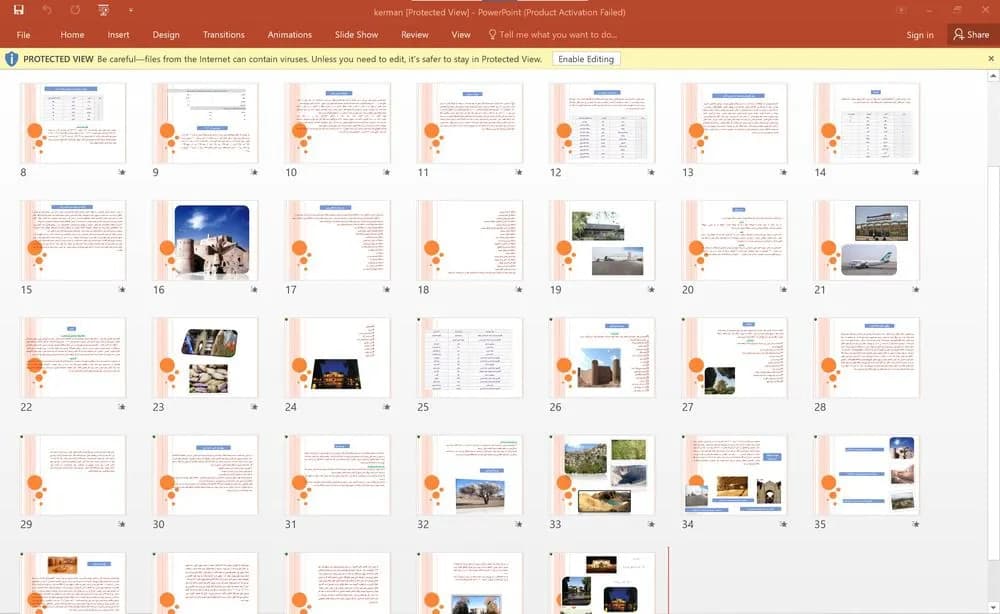Click the Undo arrow icon
1000x614 pixels.
tap(47, 10)
